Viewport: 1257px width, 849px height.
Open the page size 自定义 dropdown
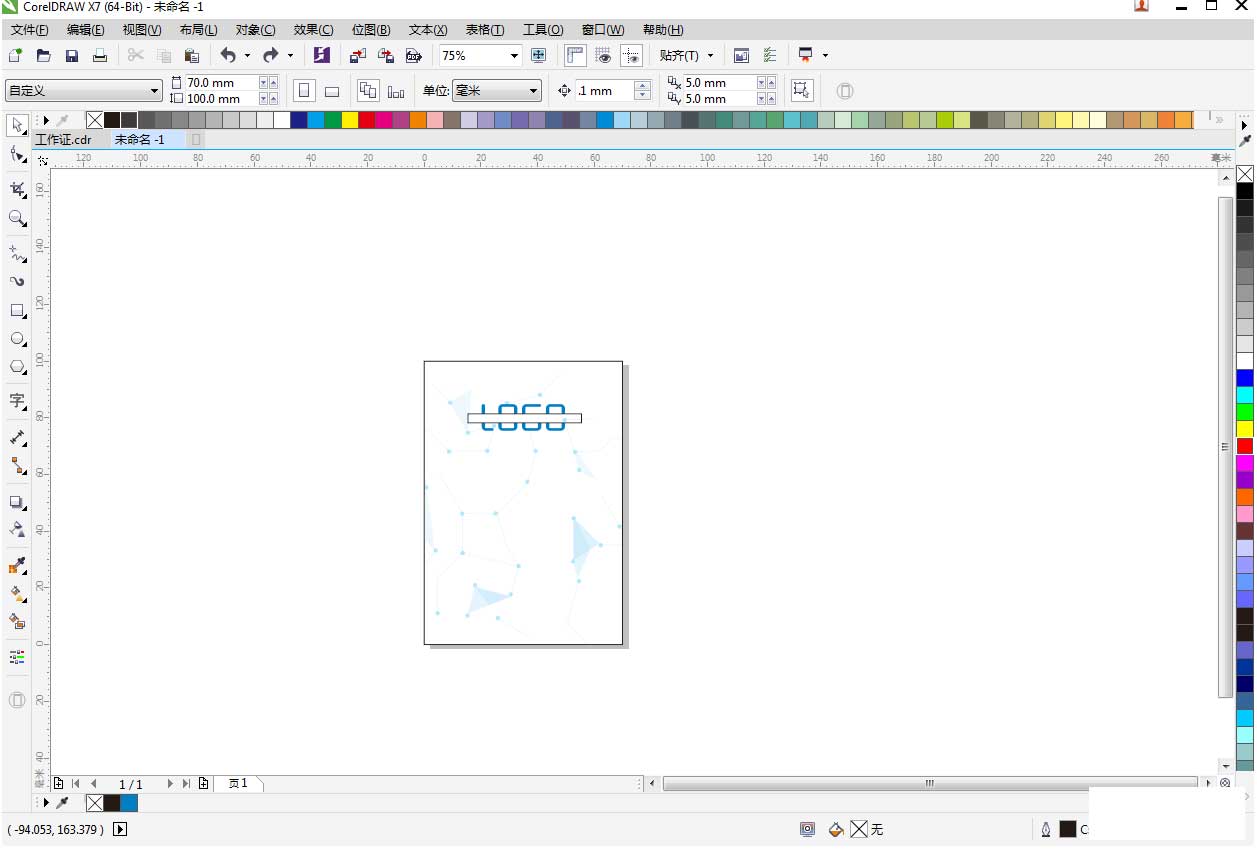pos(154,91)
